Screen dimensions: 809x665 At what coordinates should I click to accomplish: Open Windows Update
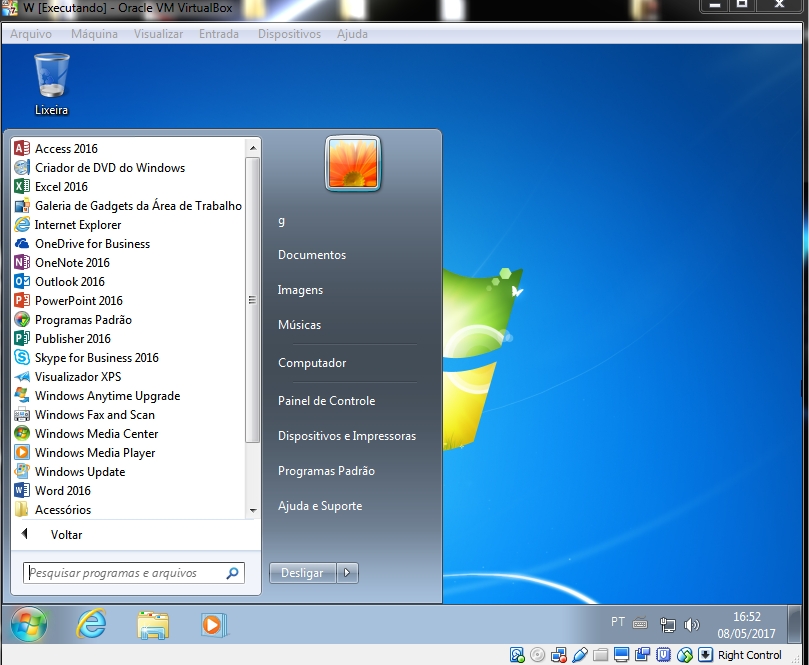[70, 472]
